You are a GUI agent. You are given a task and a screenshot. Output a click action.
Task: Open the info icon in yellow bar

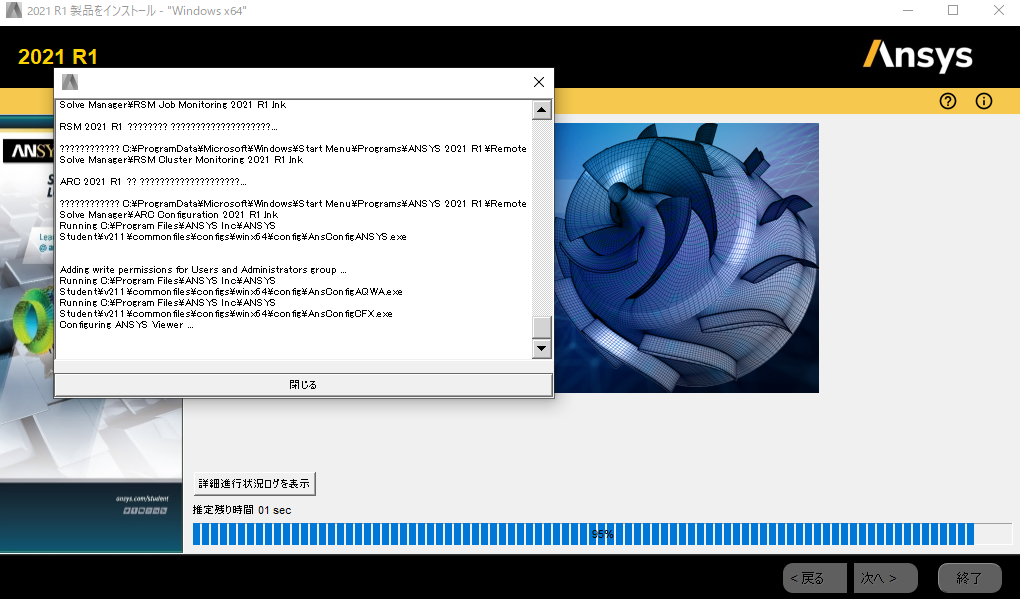tap(984, 101)
